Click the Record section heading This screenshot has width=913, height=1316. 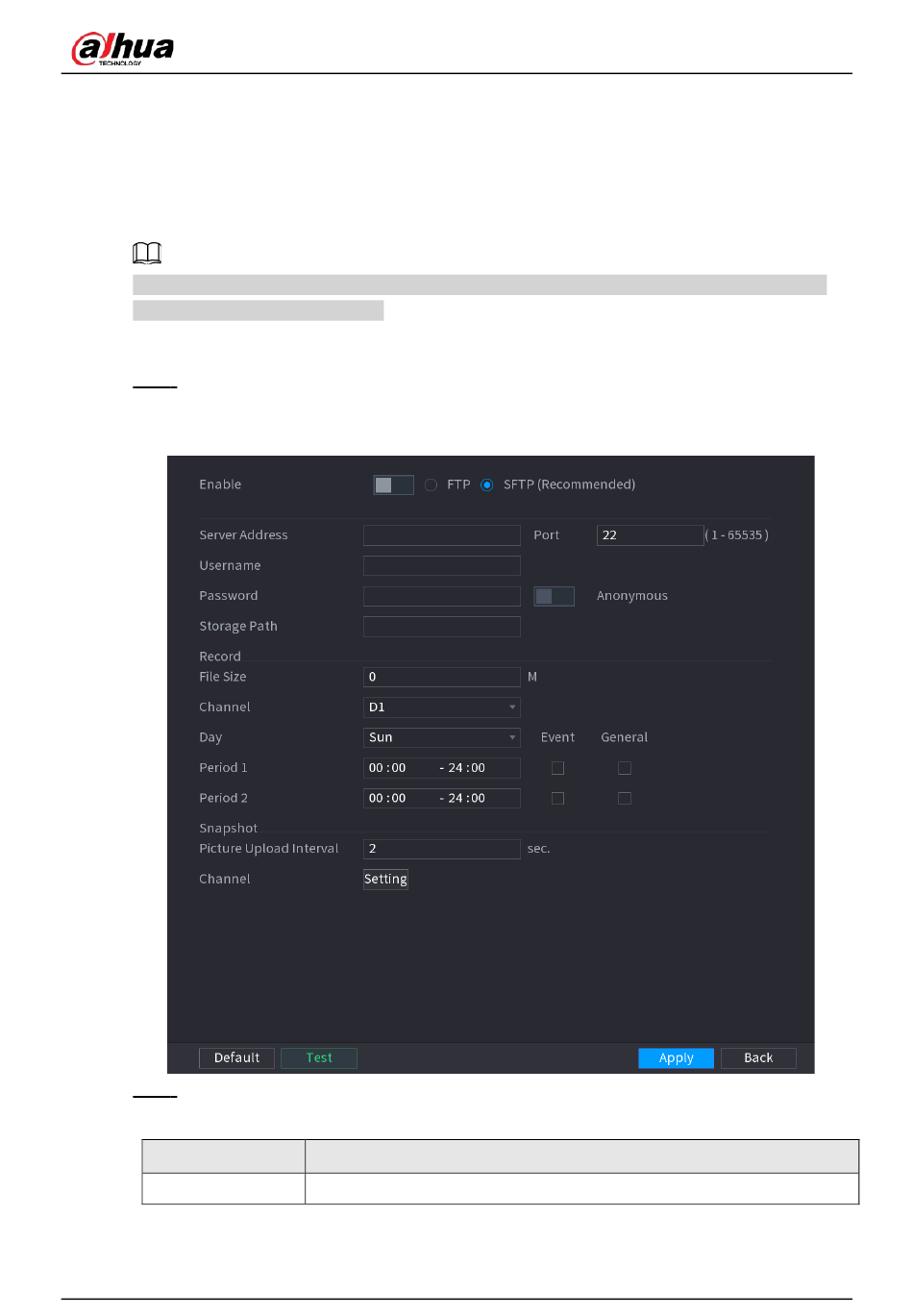220,657
